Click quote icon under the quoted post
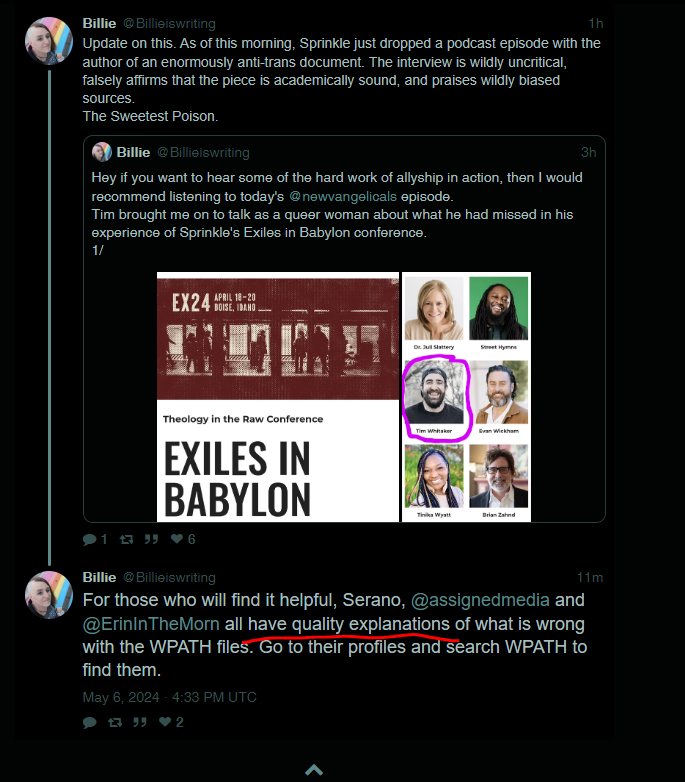 click(x=152, y=539)
